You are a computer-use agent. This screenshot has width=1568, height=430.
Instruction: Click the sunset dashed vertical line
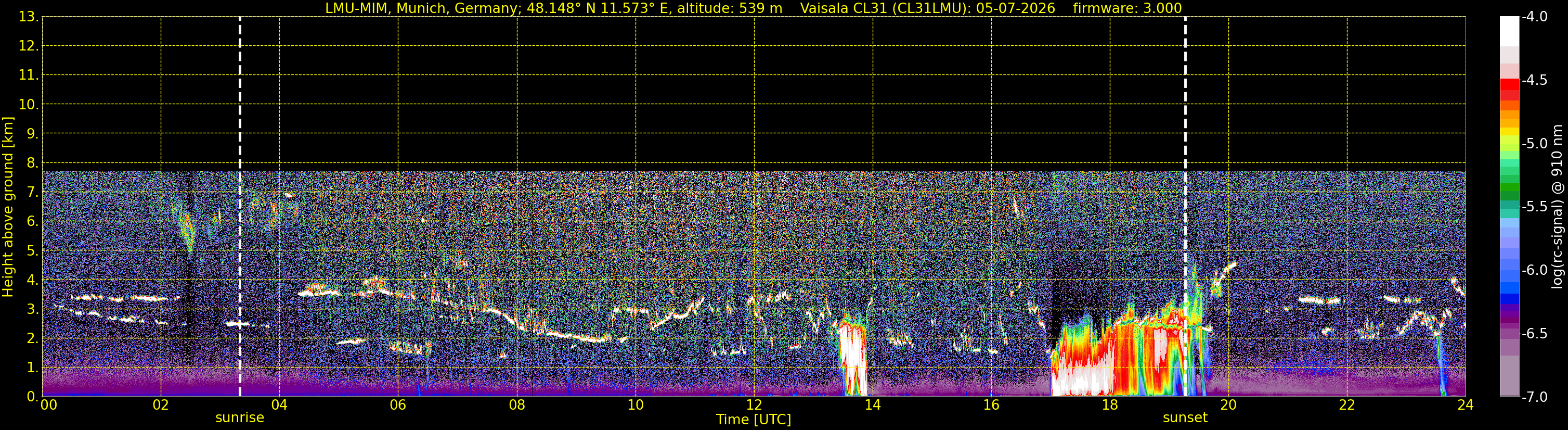(x=1185, y=207)
